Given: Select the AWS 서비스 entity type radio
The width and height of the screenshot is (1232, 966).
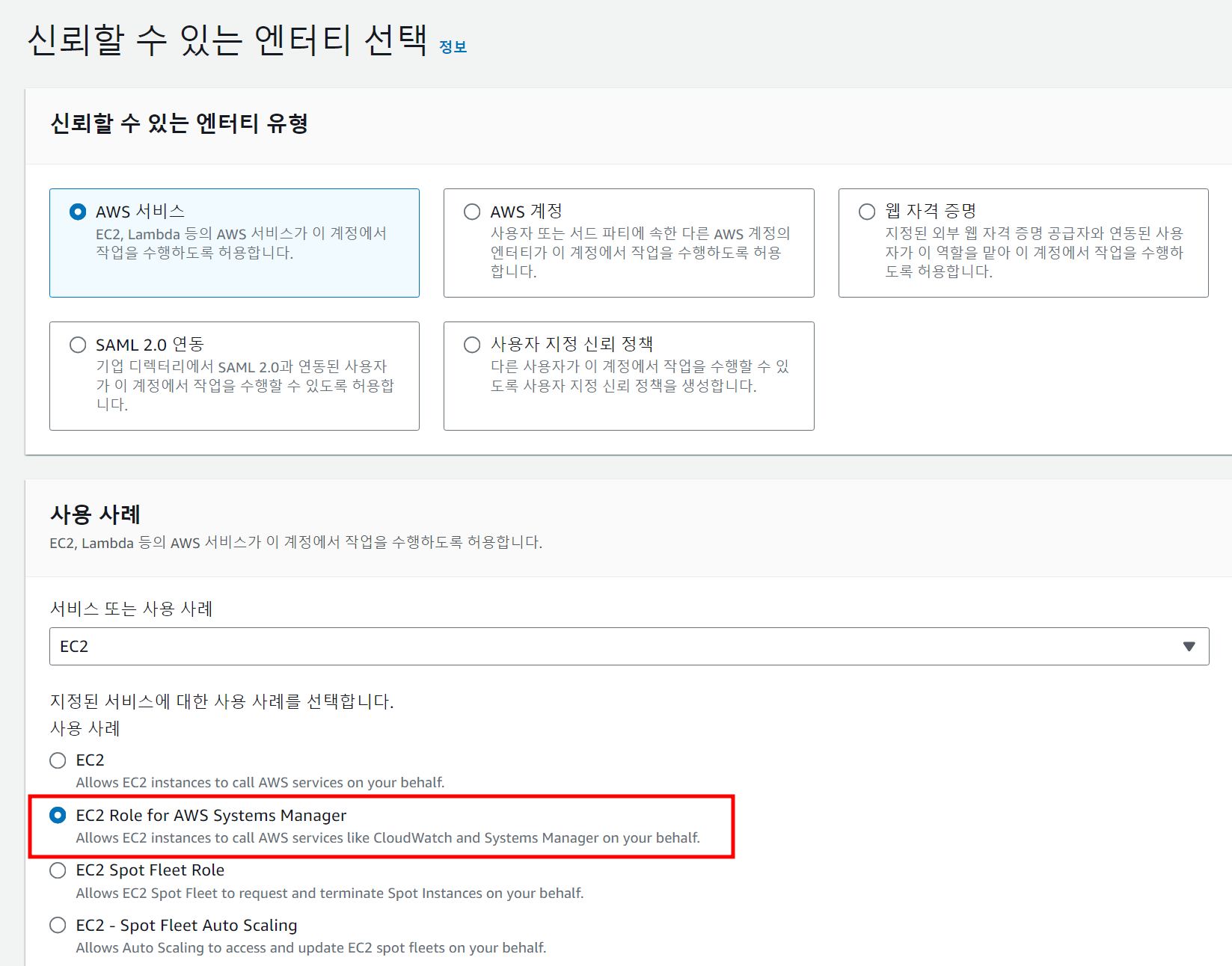Looking at the screenshot, I should (x=78, y=212).
